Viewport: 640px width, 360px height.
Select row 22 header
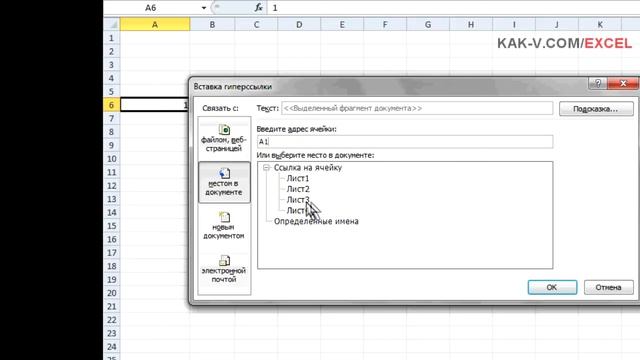[x=112, y=320]
